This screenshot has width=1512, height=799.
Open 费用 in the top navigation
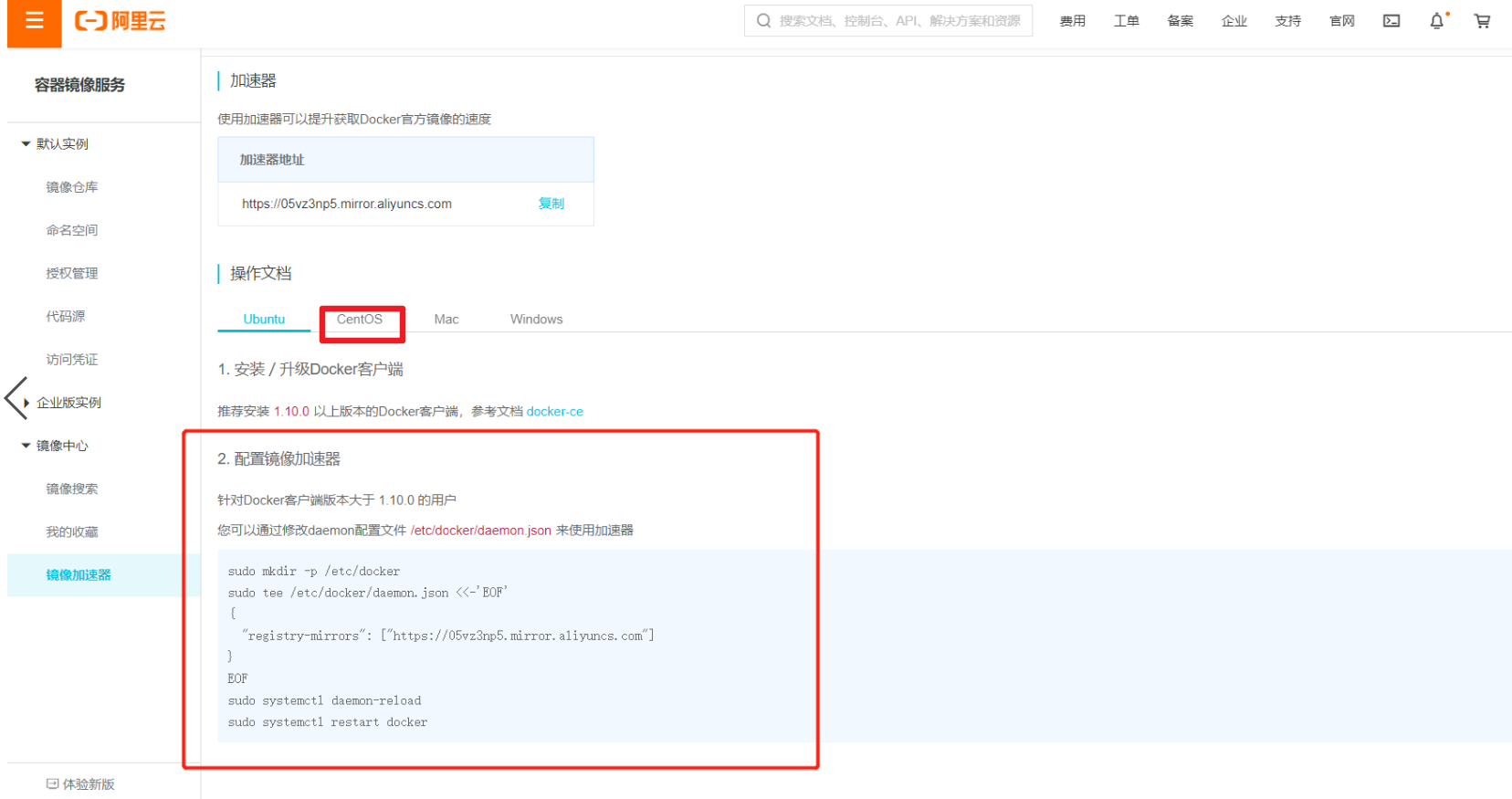pyautogui.click(x=1072, y=21)
